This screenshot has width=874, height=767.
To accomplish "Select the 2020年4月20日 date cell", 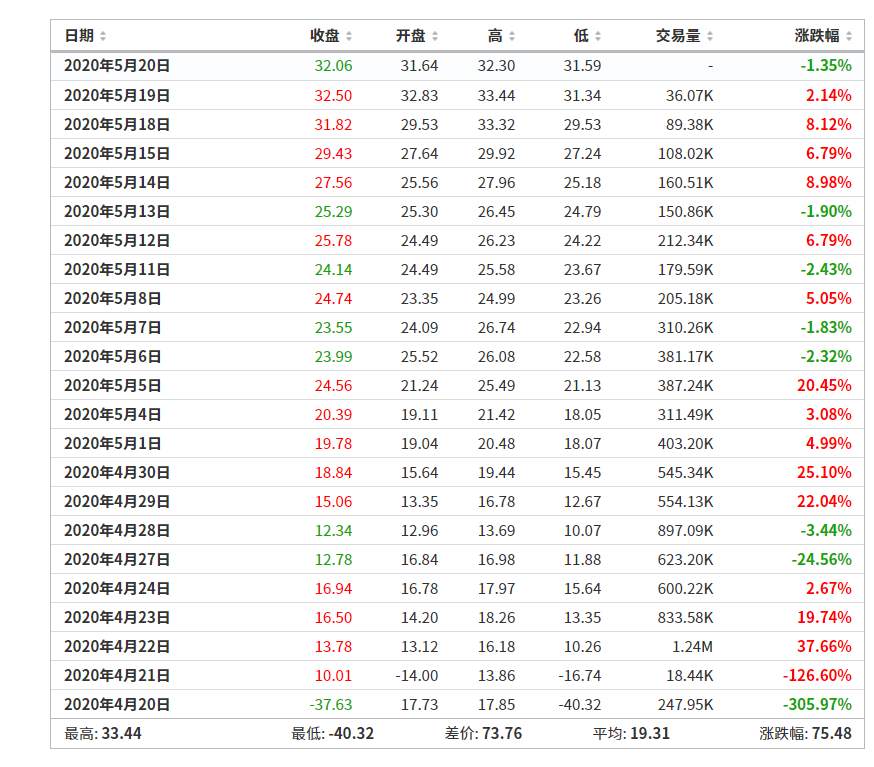I will (x=117, y=704).
